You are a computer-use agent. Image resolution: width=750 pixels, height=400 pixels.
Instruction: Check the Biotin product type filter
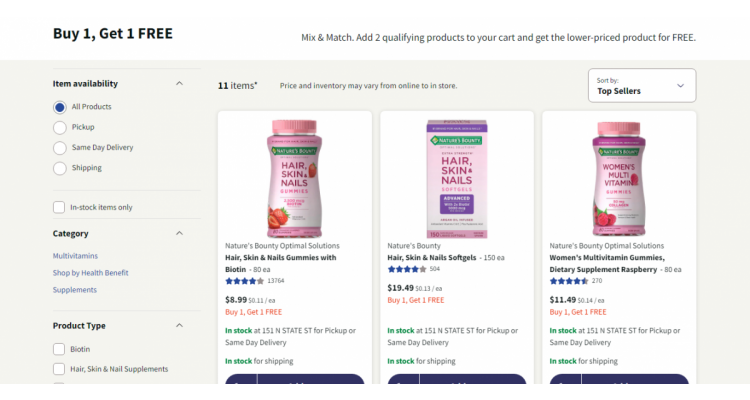59,349
